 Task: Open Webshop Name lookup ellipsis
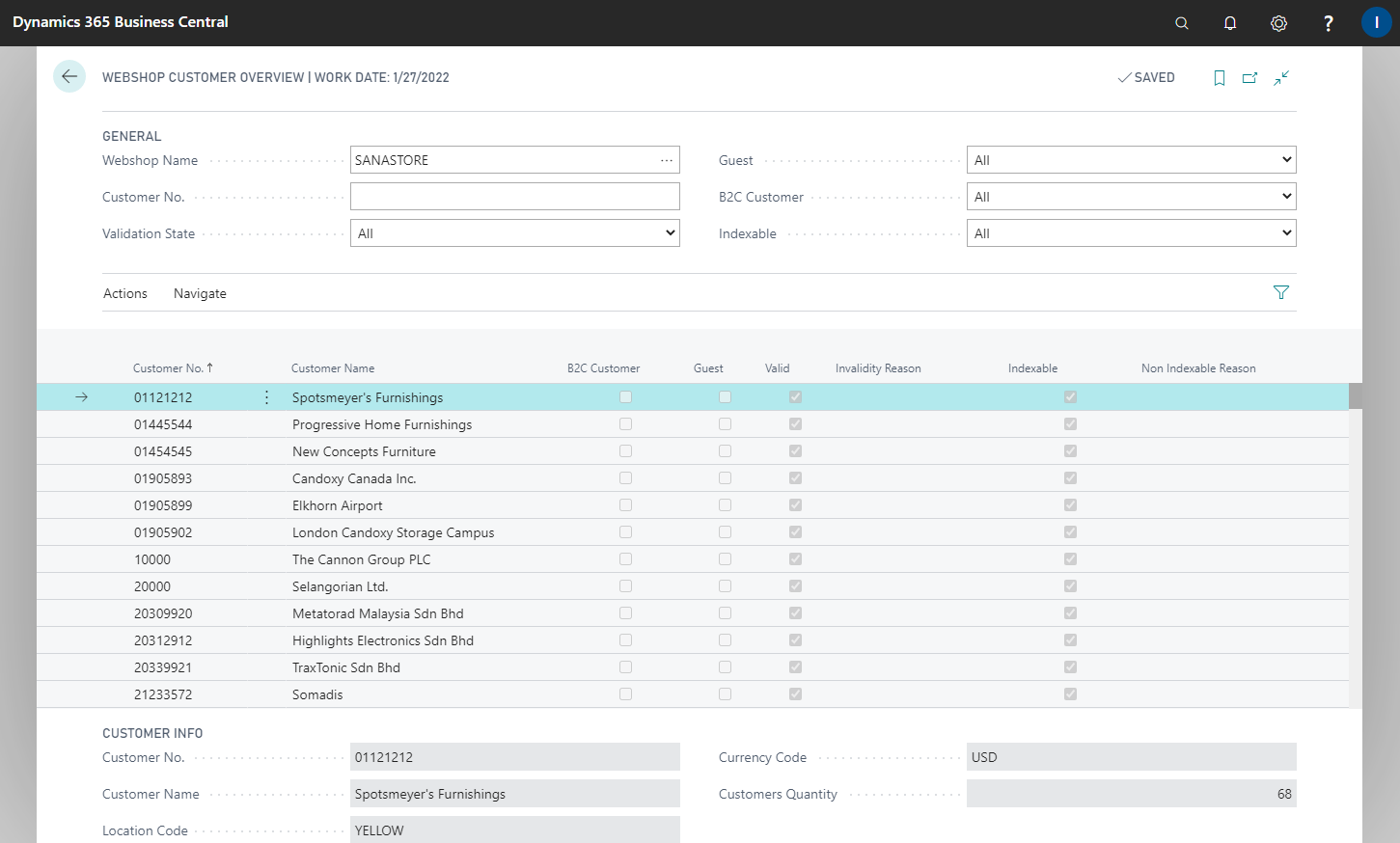(667, 160)
